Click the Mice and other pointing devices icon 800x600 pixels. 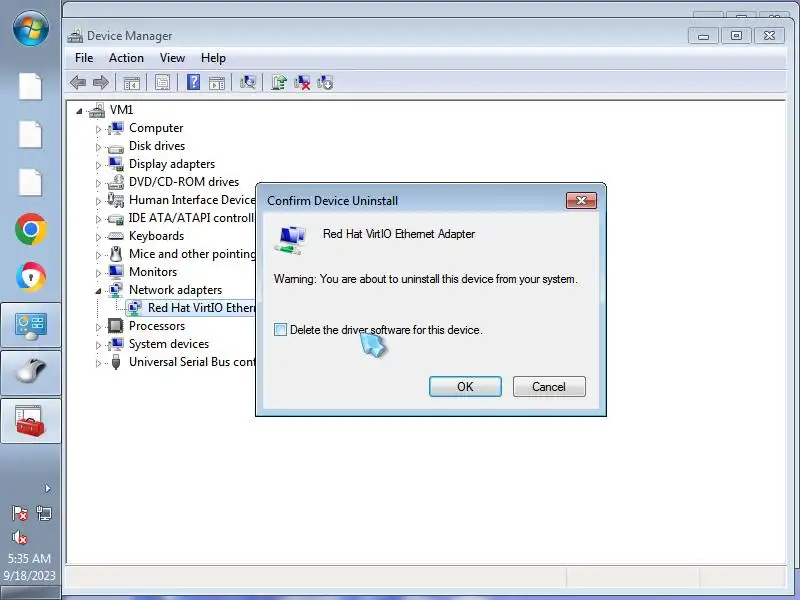116,254
